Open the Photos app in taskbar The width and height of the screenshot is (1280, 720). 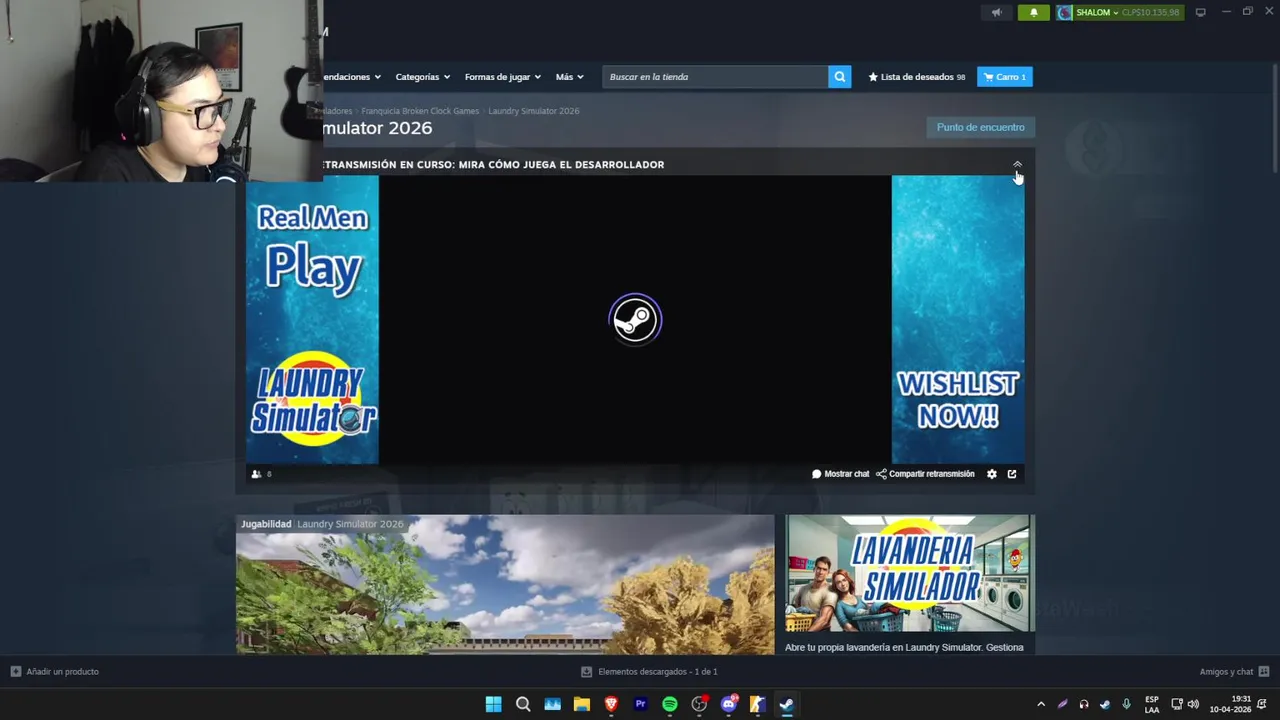click(x=552, y=704)
